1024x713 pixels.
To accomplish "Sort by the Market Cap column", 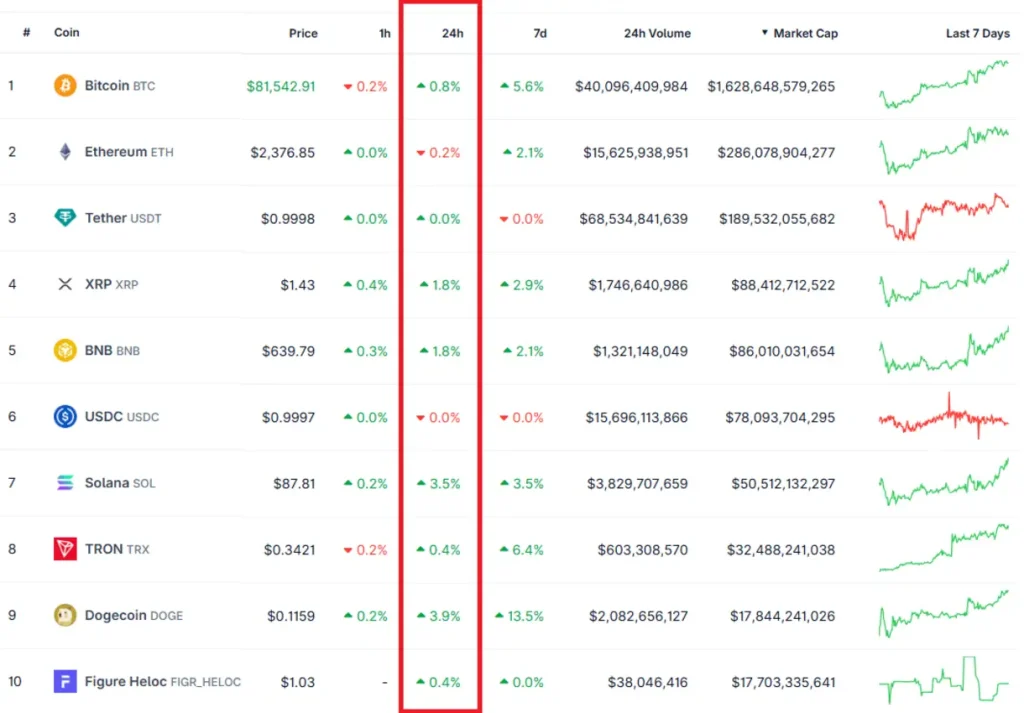I will (x=800, y=33).
